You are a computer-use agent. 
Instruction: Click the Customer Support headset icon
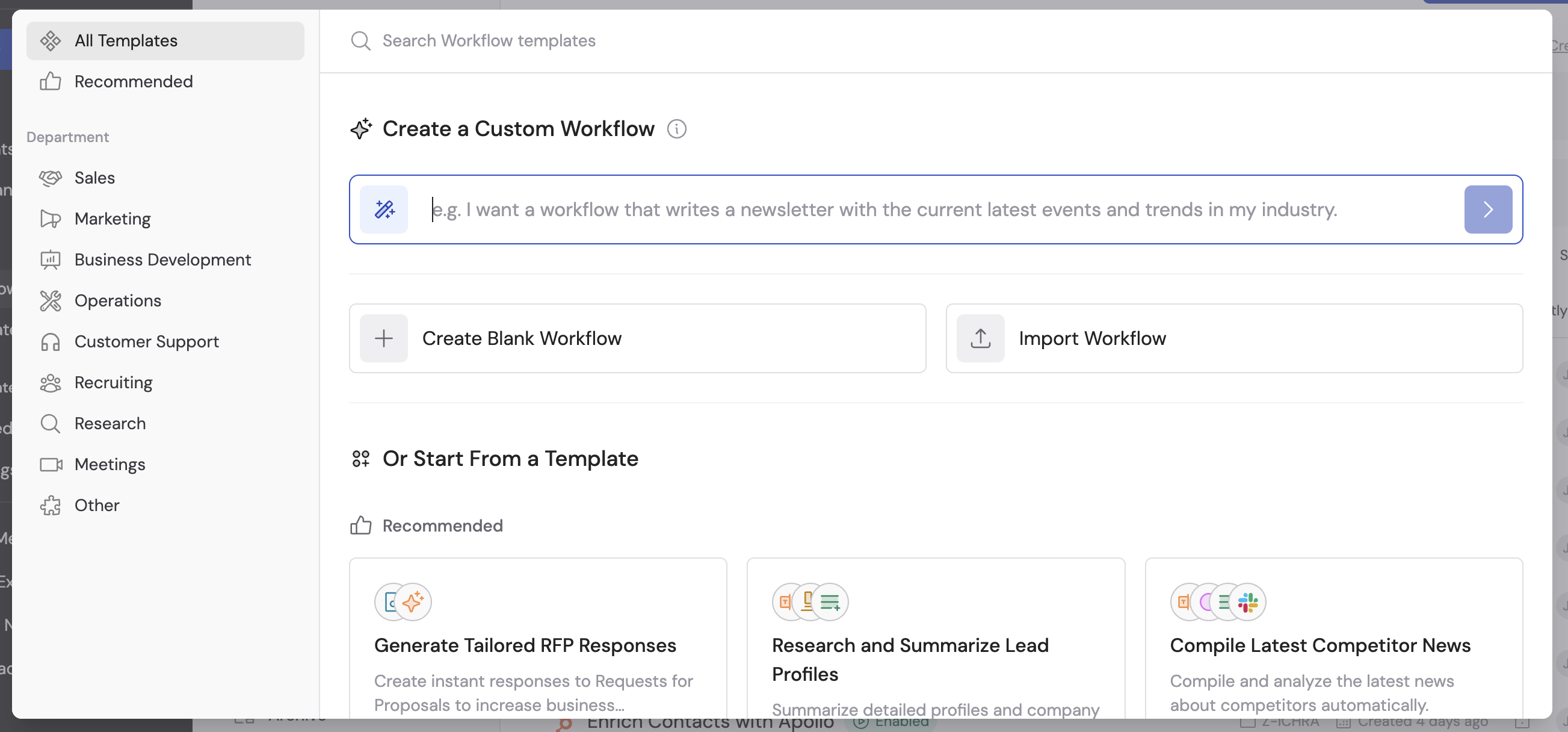(x=51, y=342)
